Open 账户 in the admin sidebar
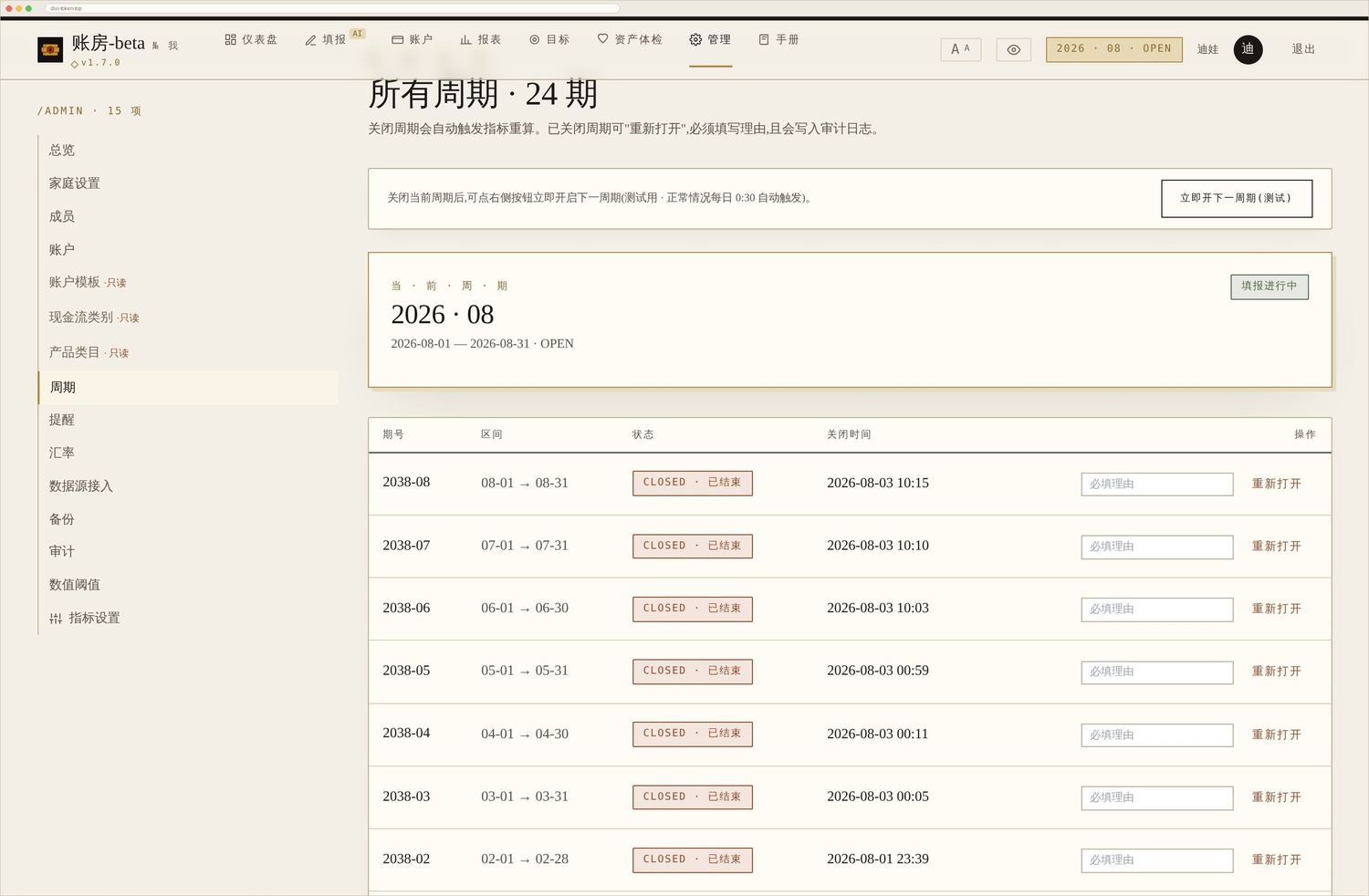1369x896 pixels. [62, 249]
